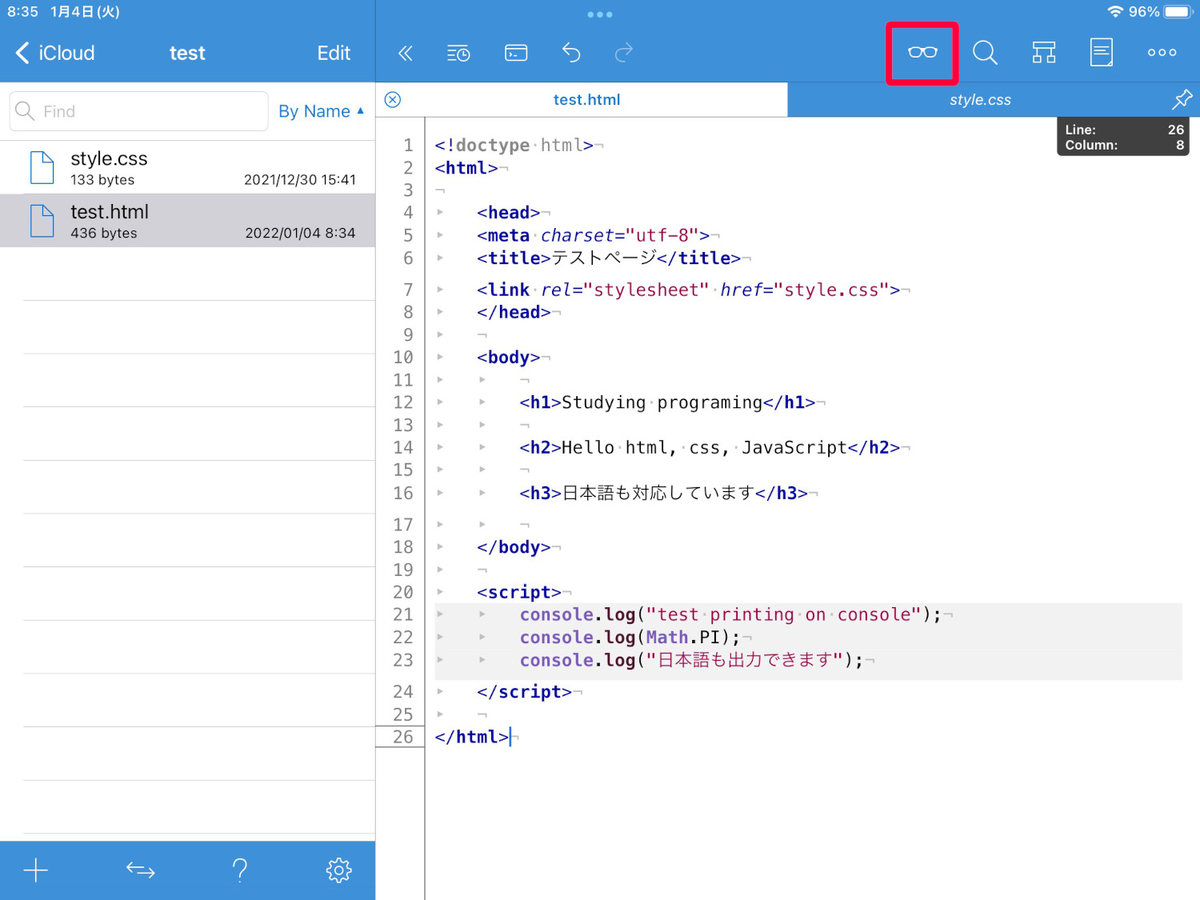Open preview with the glasses icon

(x=922, y=53)
